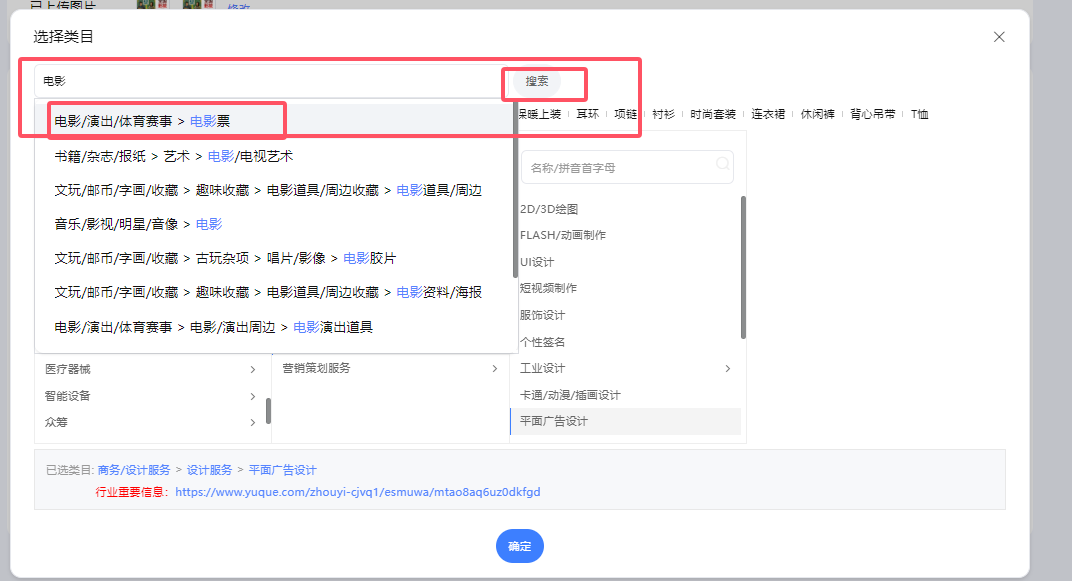Expand the 工业设计 chevron arrow
The width and height of the screenshot is (1072, 581).
click(x=727, y=368)
